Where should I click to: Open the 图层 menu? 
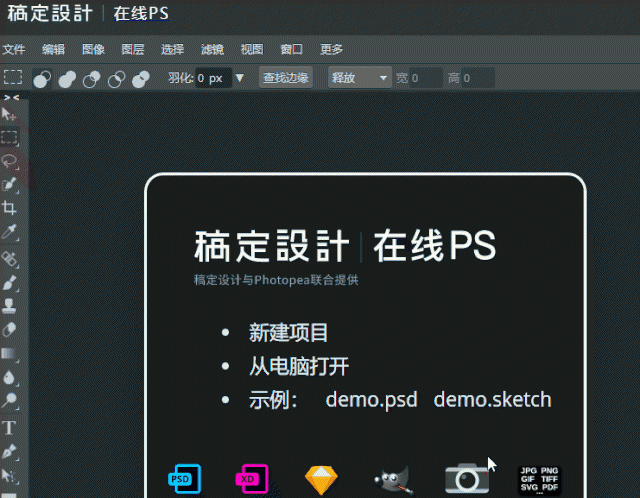tap(133, 49)
